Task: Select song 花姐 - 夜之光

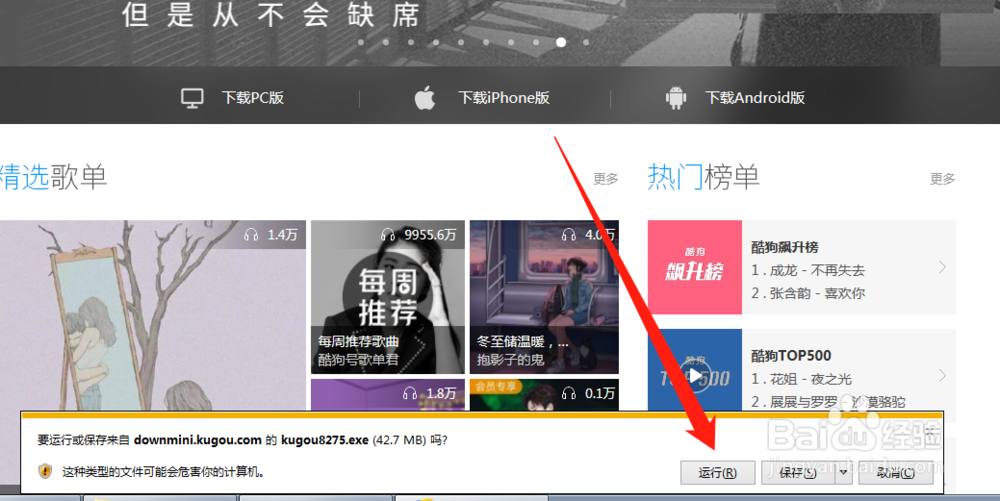Action: tap(801, 379)
